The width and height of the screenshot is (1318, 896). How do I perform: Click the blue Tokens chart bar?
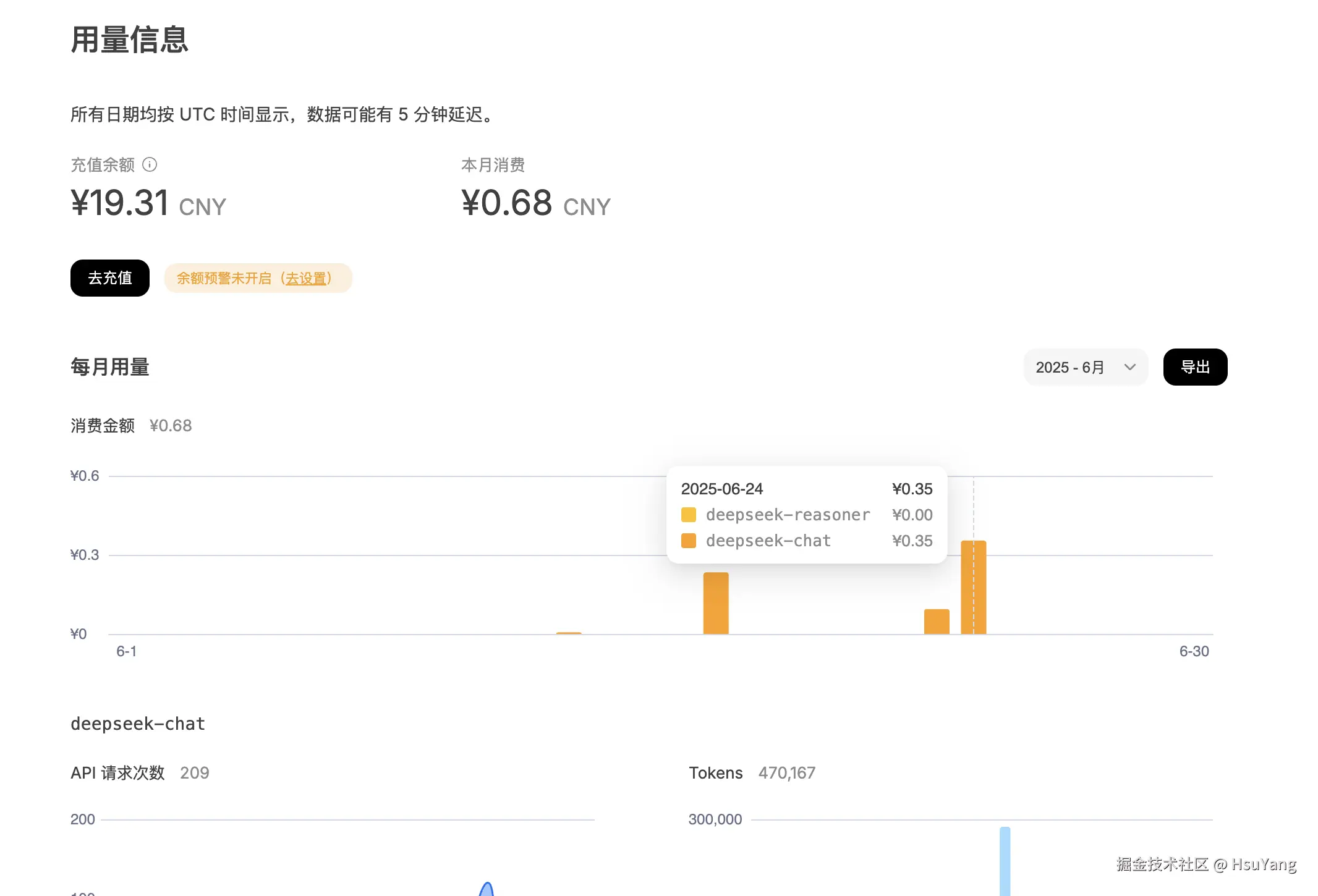pyautogui.click(x=1005, y=862)
